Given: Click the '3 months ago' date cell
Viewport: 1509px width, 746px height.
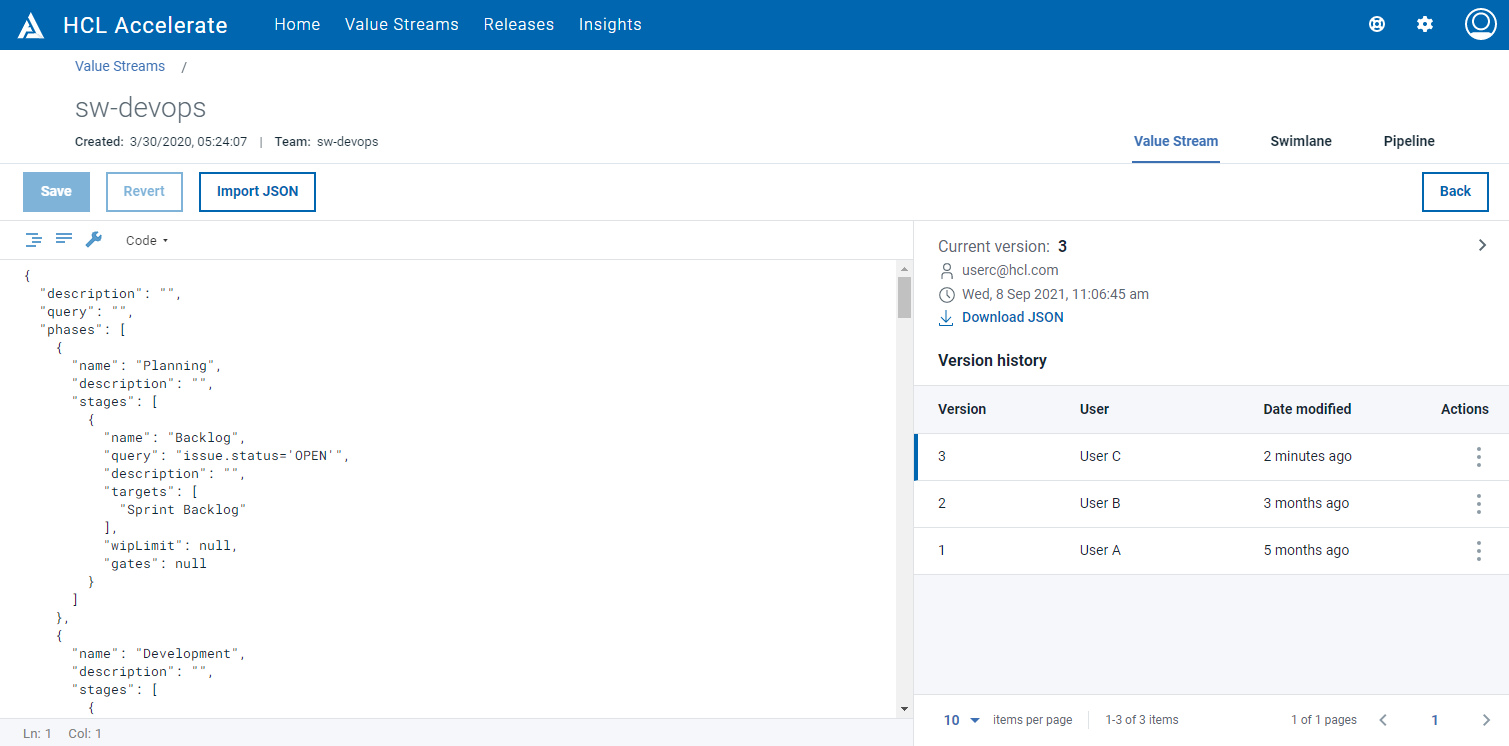Looking at the screenshot, I should (1306, 504).
